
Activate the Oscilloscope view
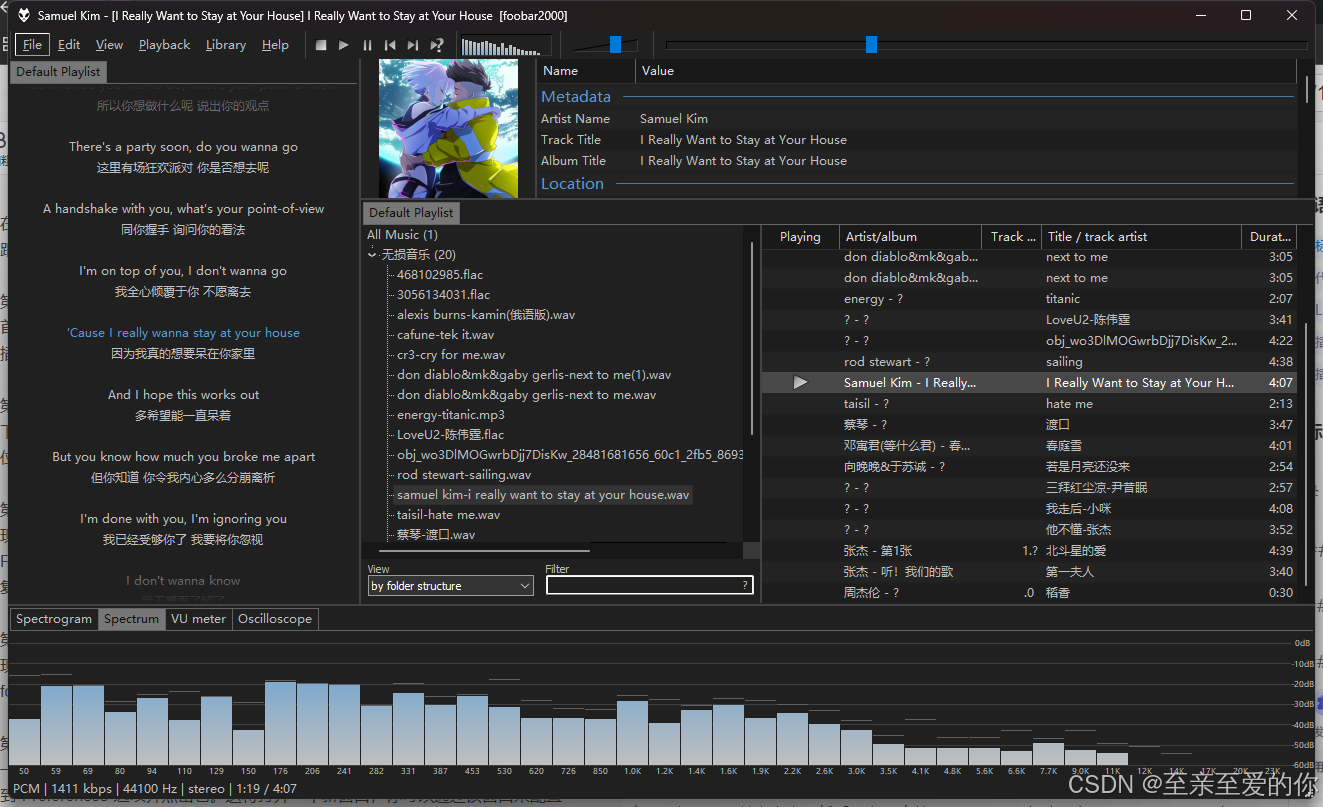point(275,618)
